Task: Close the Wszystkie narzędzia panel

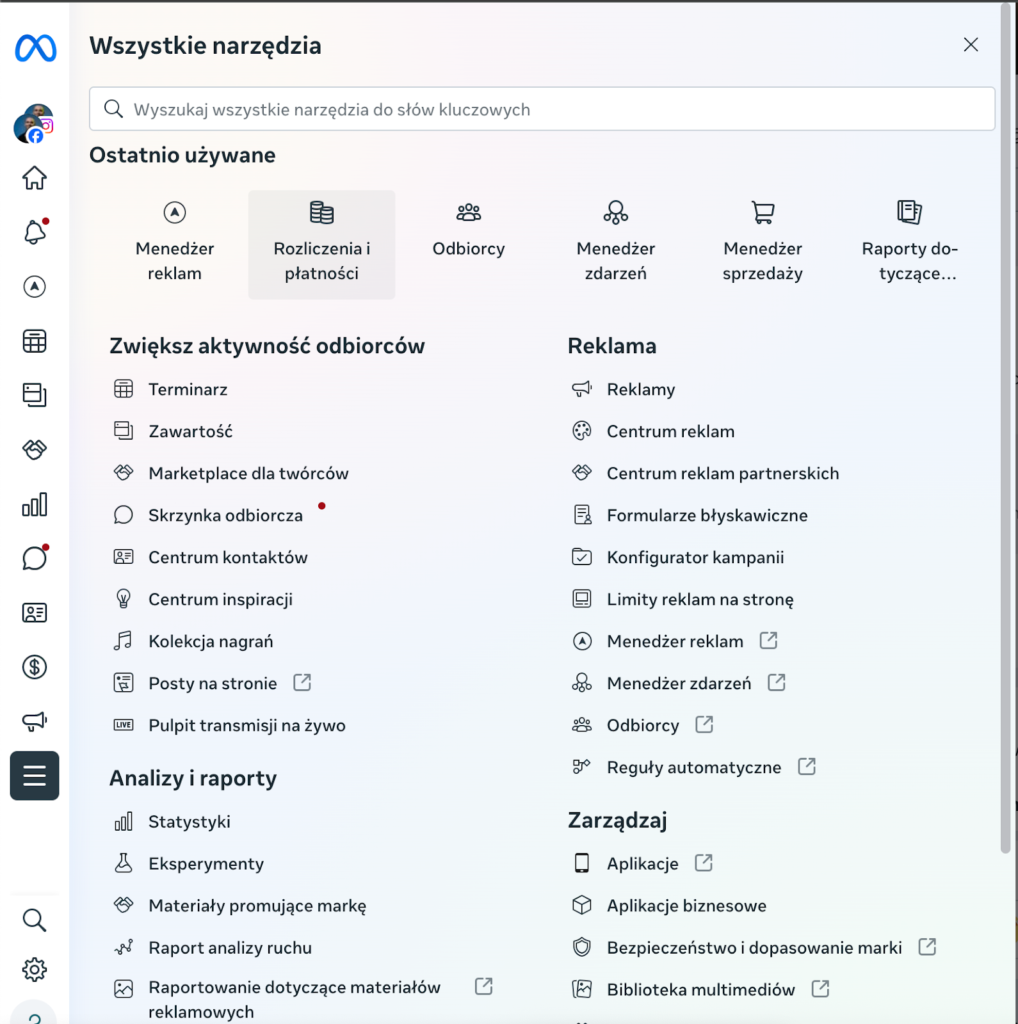Action: click(970, 44)
